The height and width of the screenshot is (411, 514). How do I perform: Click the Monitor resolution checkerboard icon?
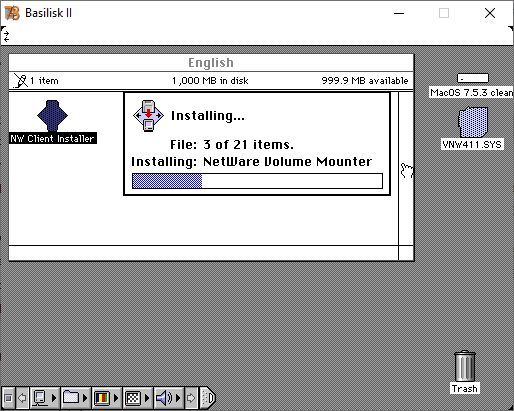tap(133, 398)
